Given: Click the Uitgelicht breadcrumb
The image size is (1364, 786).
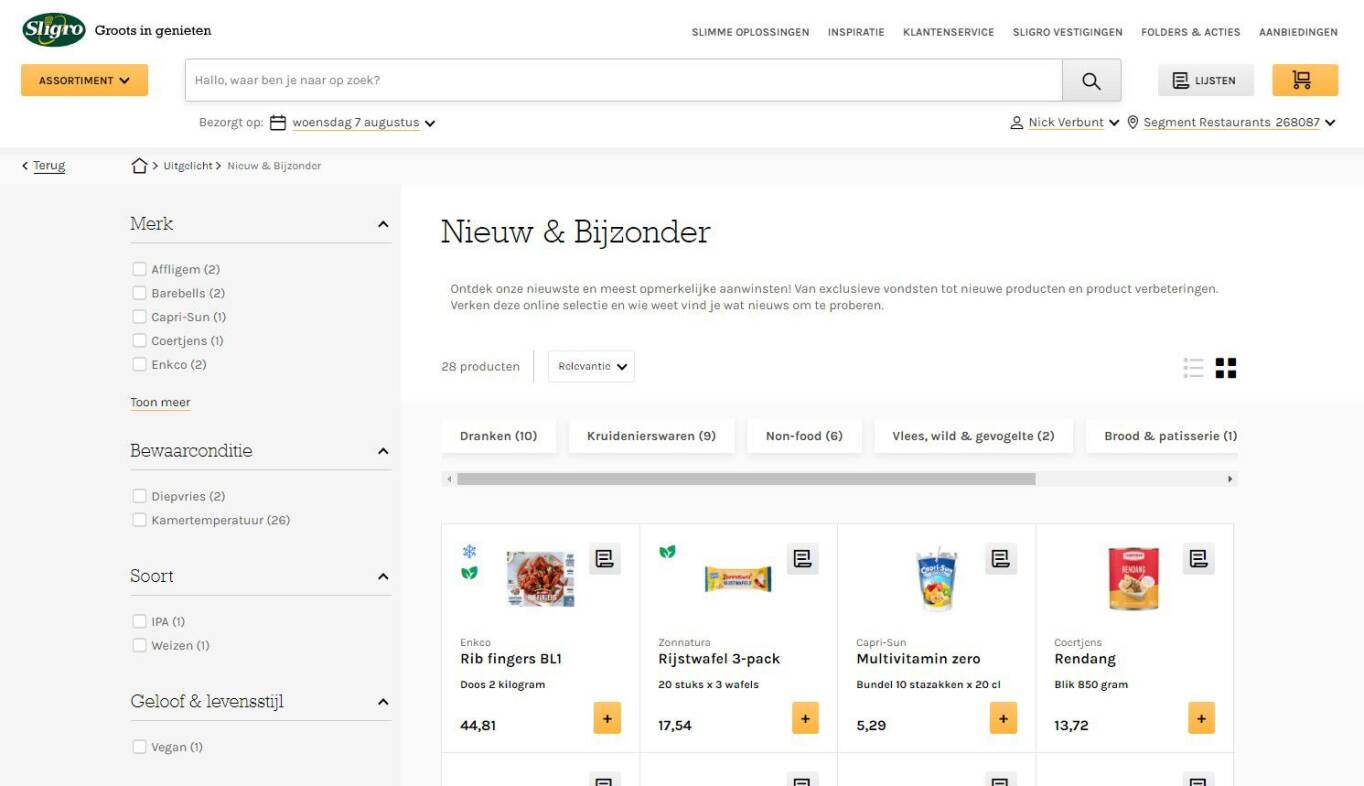Looking at the screenshot, I should pos(188,166).
